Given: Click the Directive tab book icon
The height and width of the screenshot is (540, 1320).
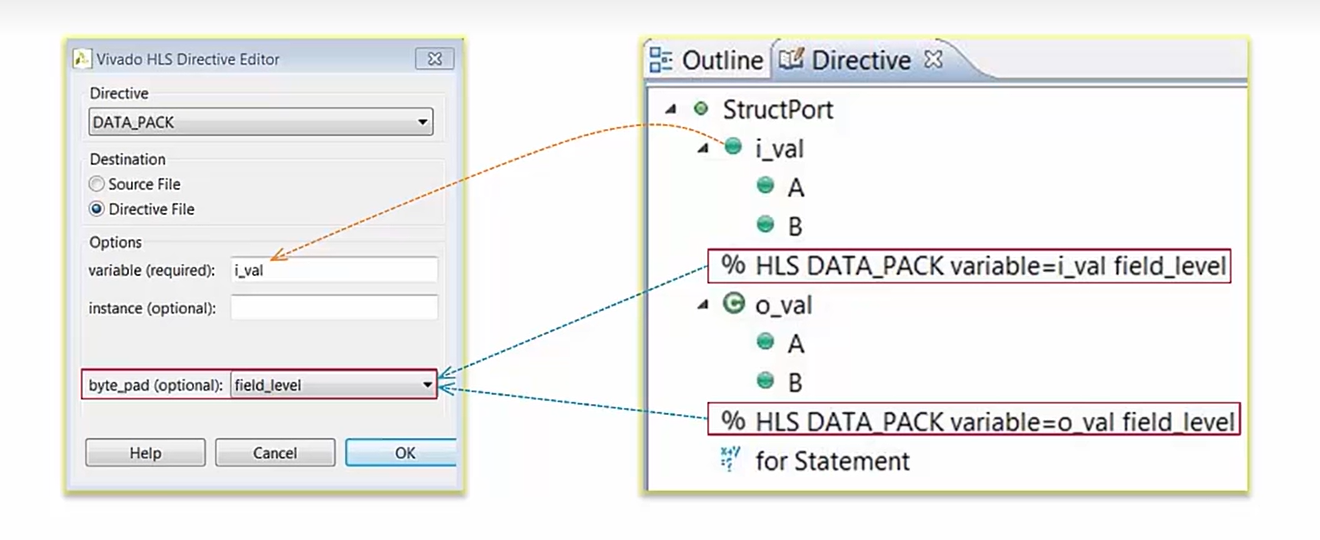Looking at the screenshot, I should 791,60.
